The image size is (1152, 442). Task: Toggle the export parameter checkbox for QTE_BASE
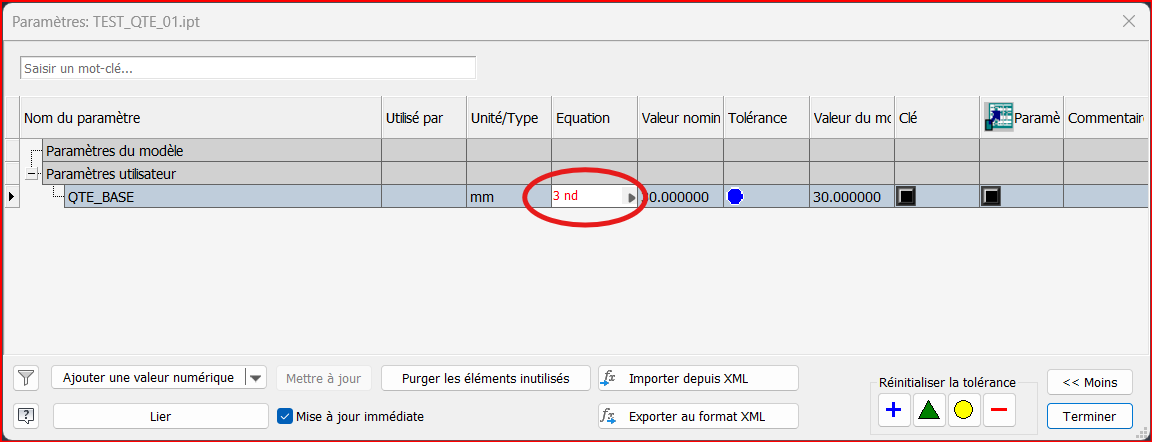point(991,197)
